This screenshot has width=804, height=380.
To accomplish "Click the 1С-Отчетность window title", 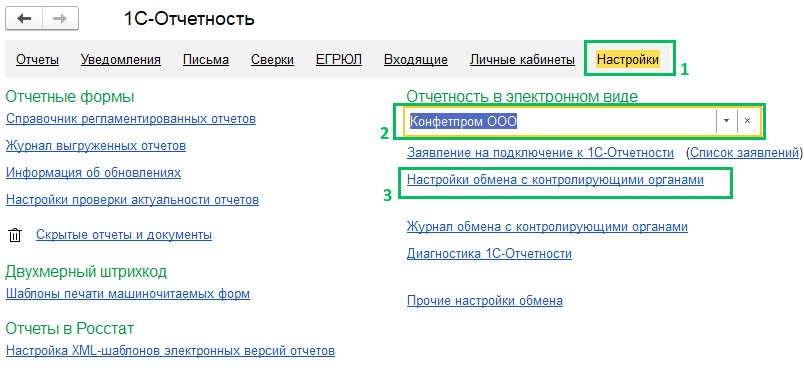I will point(189,19).
